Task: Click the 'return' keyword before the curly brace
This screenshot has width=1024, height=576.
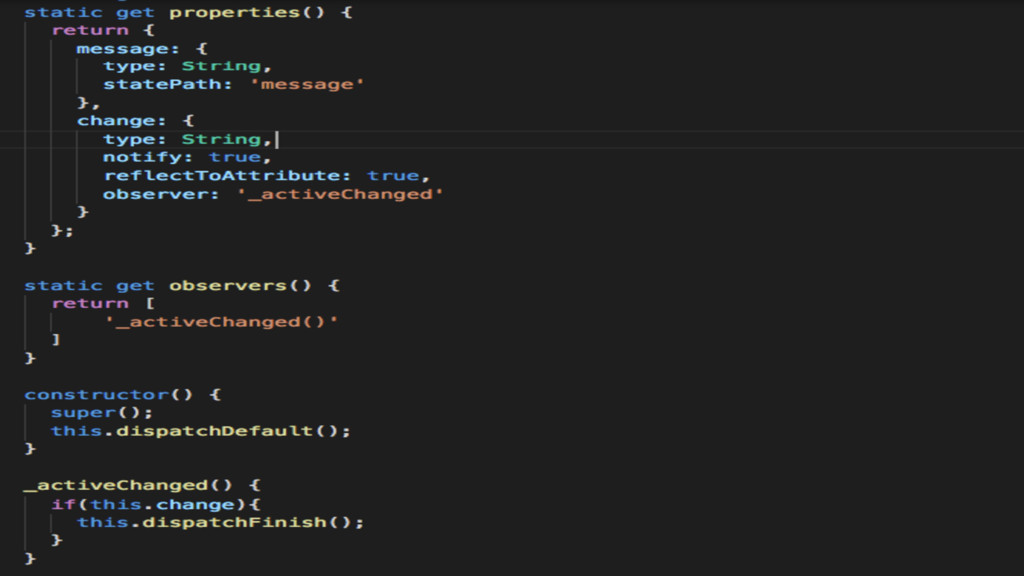Action: coord(90,31)
